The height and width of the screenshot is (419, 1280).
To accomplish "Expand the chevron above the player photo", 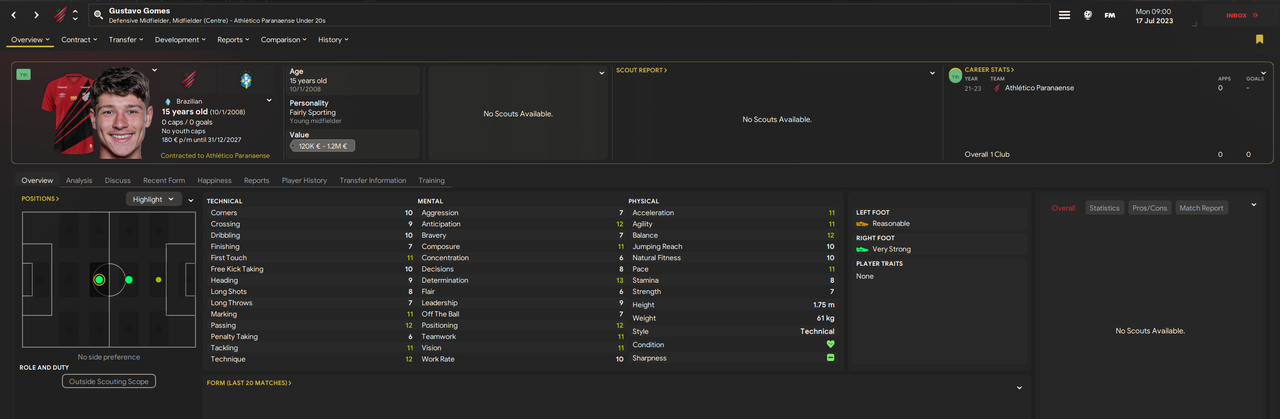I will pyautogui.click(x=154, y=70).
